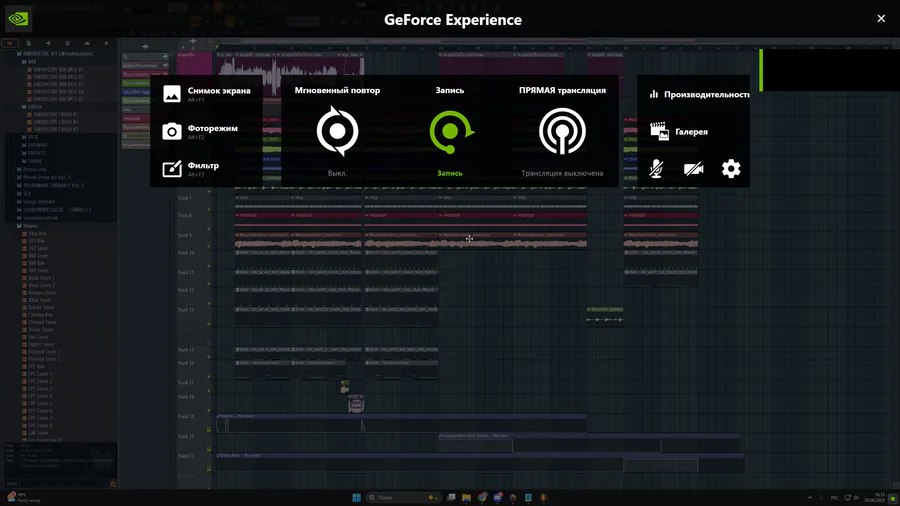Open Discord from the taskbar
This screenshot has height=506, width=900.
pos(498,497)
